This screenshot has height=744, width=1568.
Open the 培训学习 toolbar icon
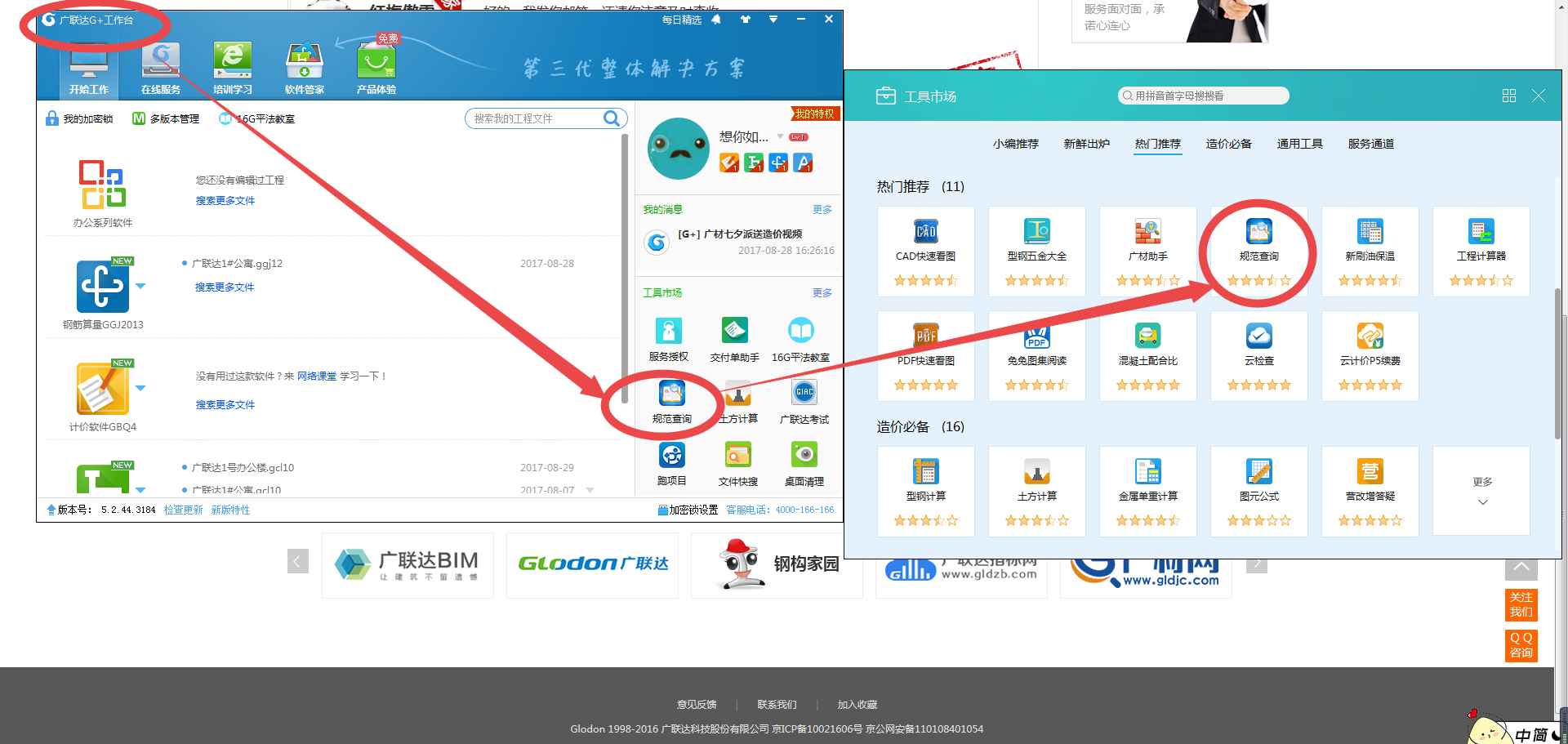click(x=233, y=69)
